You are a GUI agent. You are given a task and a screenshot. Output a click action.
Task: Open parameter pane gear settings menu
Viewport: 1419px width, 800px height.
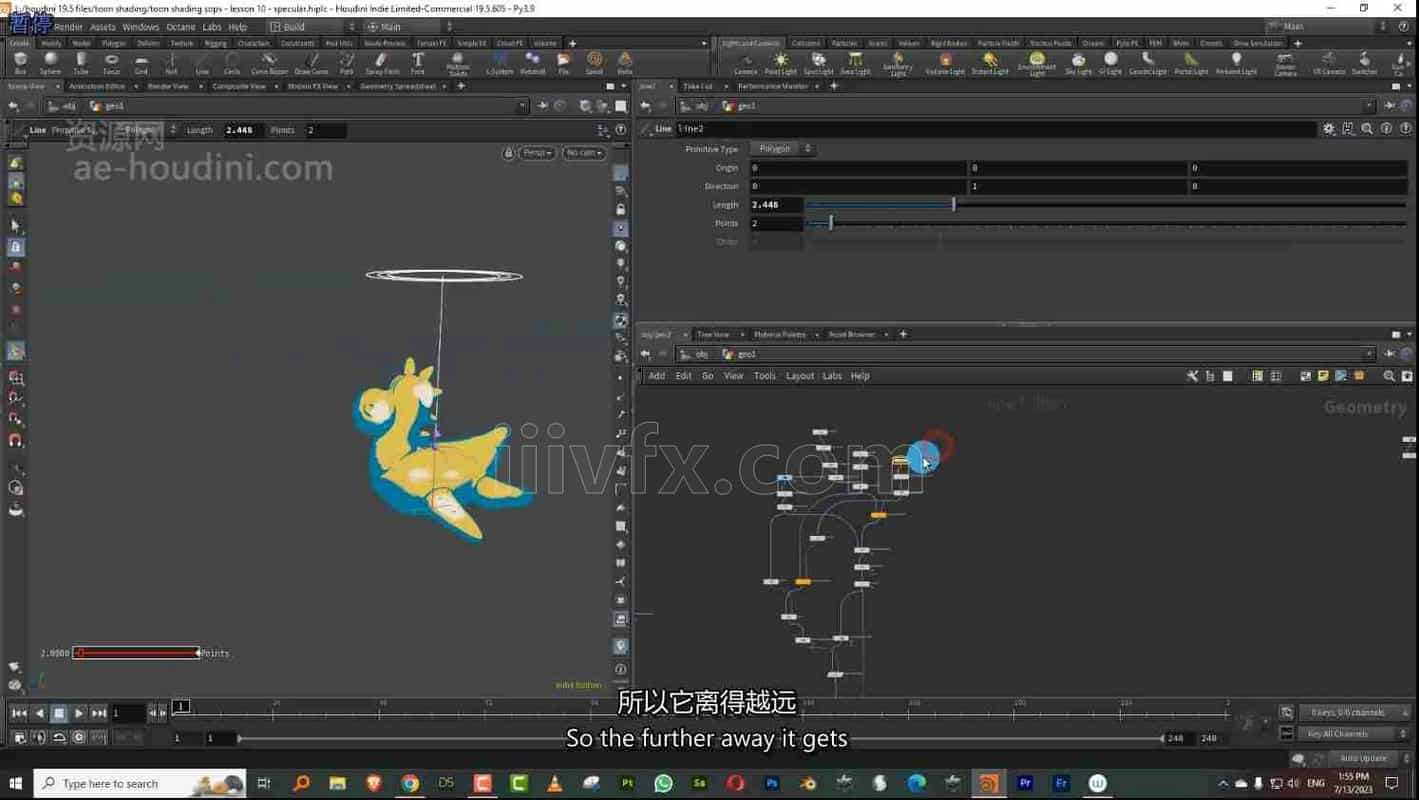pos(1329,129)
